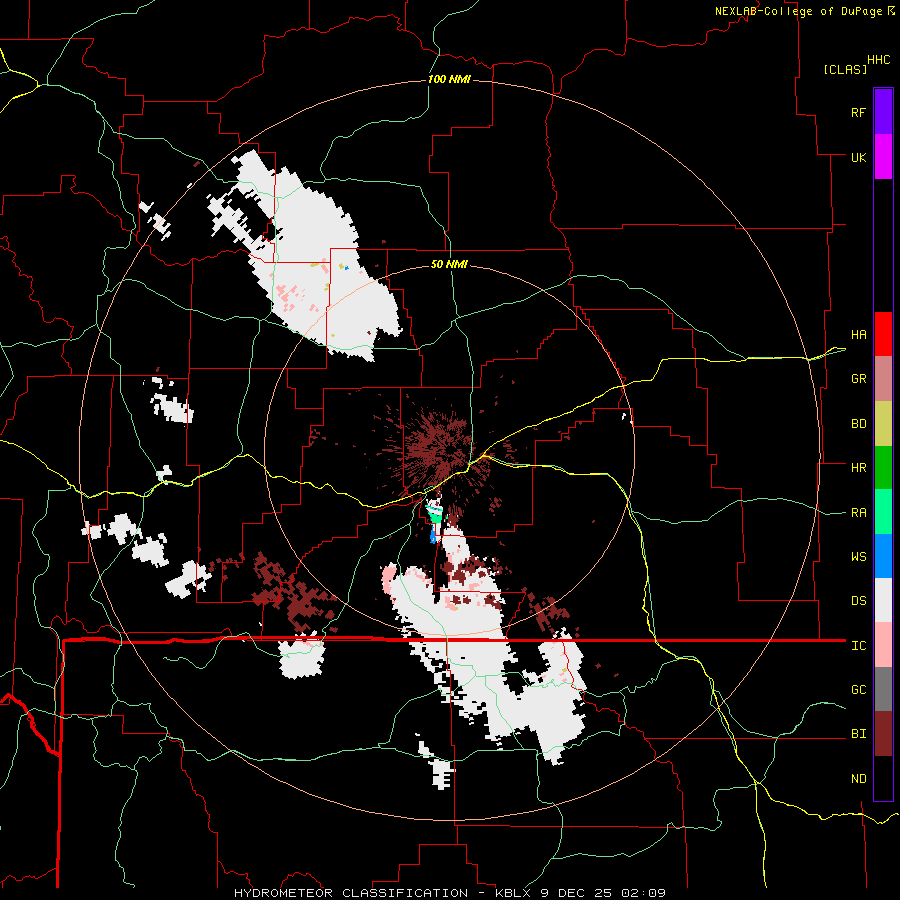The width and height of the screenshot is (900, 900).
Task: Click the ND black legend swatch
Action: pyautogui.click(x=883, y=778)
